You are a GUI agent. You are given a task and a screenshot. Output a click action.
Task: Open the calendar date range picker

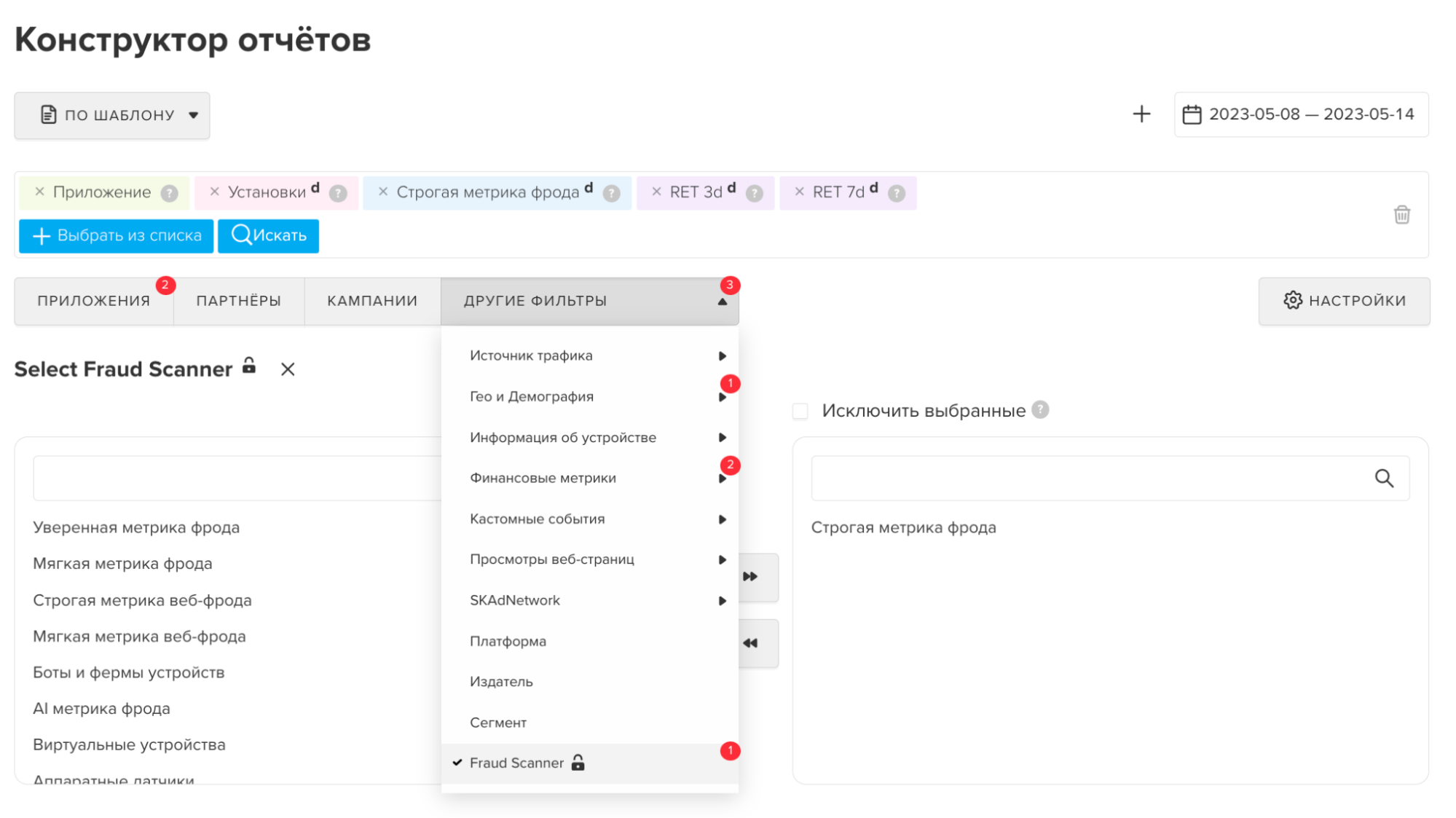(1301, 114)
